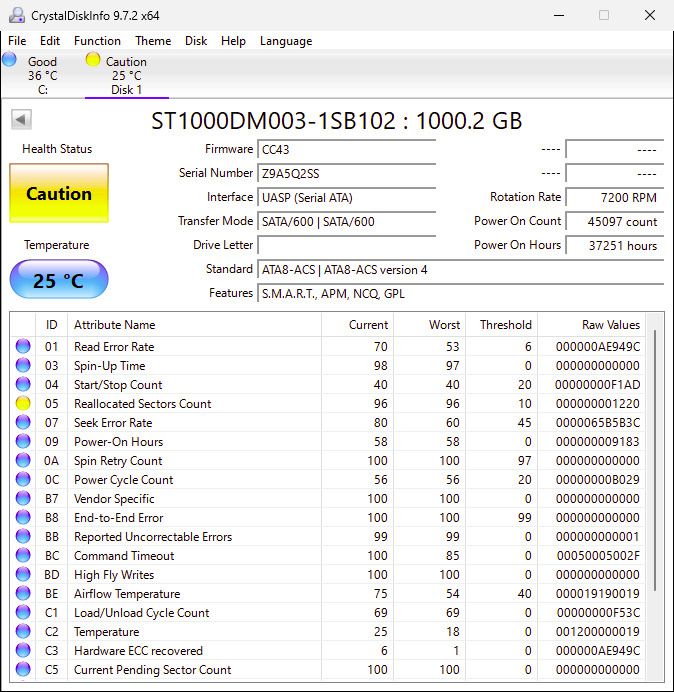Click status orb for Command Timeout
674x692 pixels.
point(23,555)
